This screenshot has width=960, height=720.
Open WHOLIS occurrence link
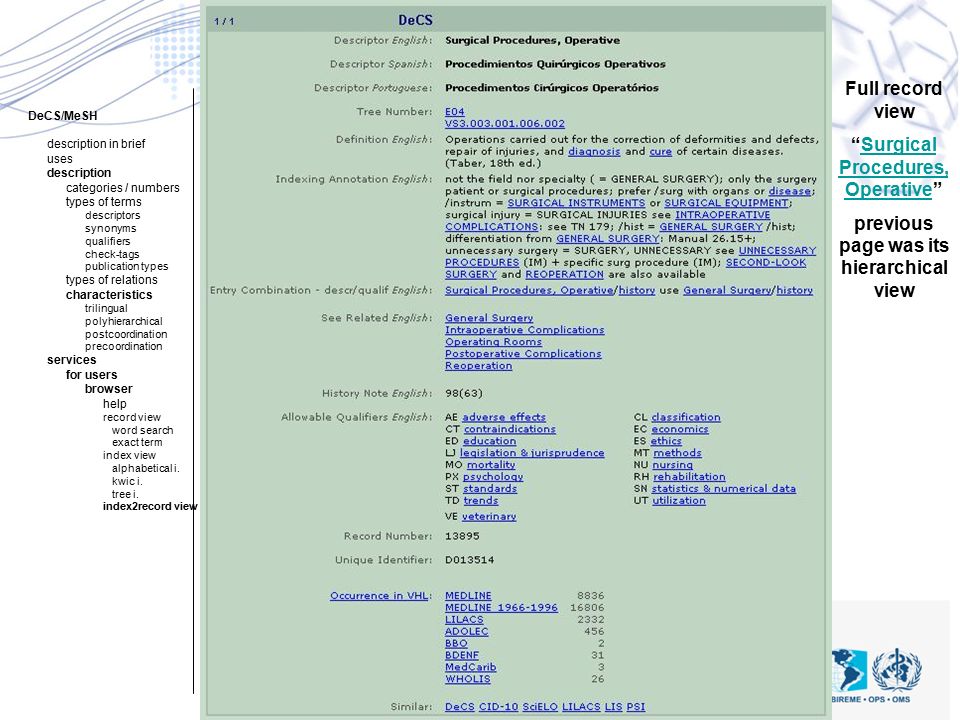tap(467, 679)
